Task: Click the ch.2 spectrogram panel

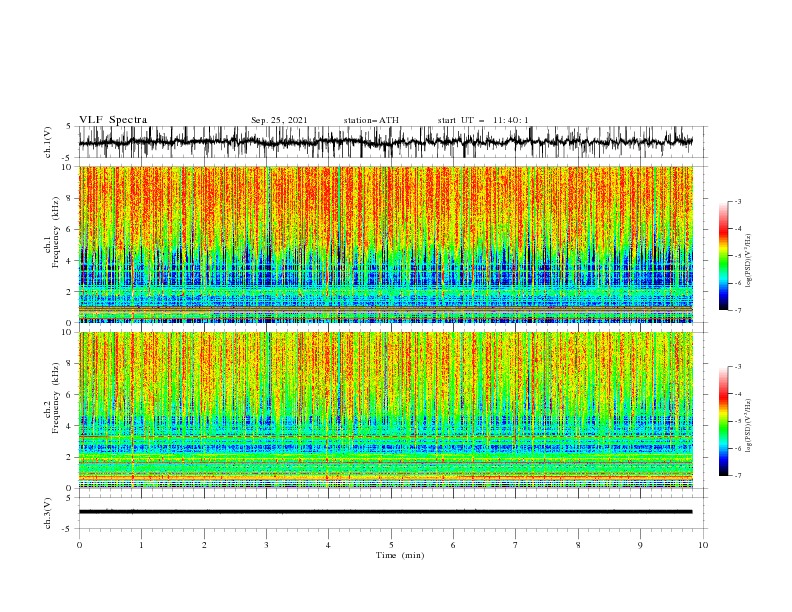Action: 386,410
